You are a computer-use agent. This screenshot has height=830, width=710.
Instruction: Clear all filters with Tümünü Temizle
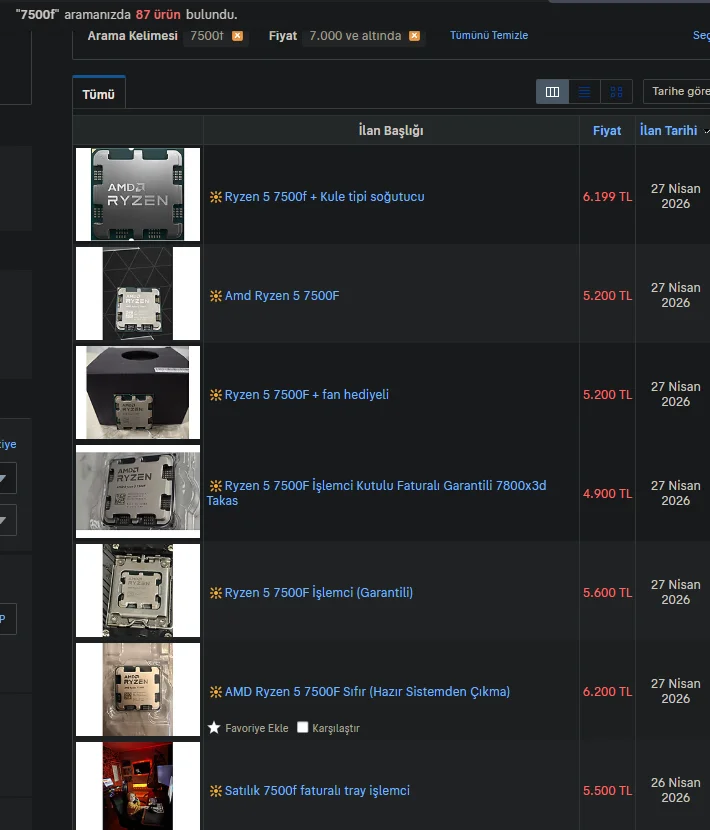pos(489,35)
